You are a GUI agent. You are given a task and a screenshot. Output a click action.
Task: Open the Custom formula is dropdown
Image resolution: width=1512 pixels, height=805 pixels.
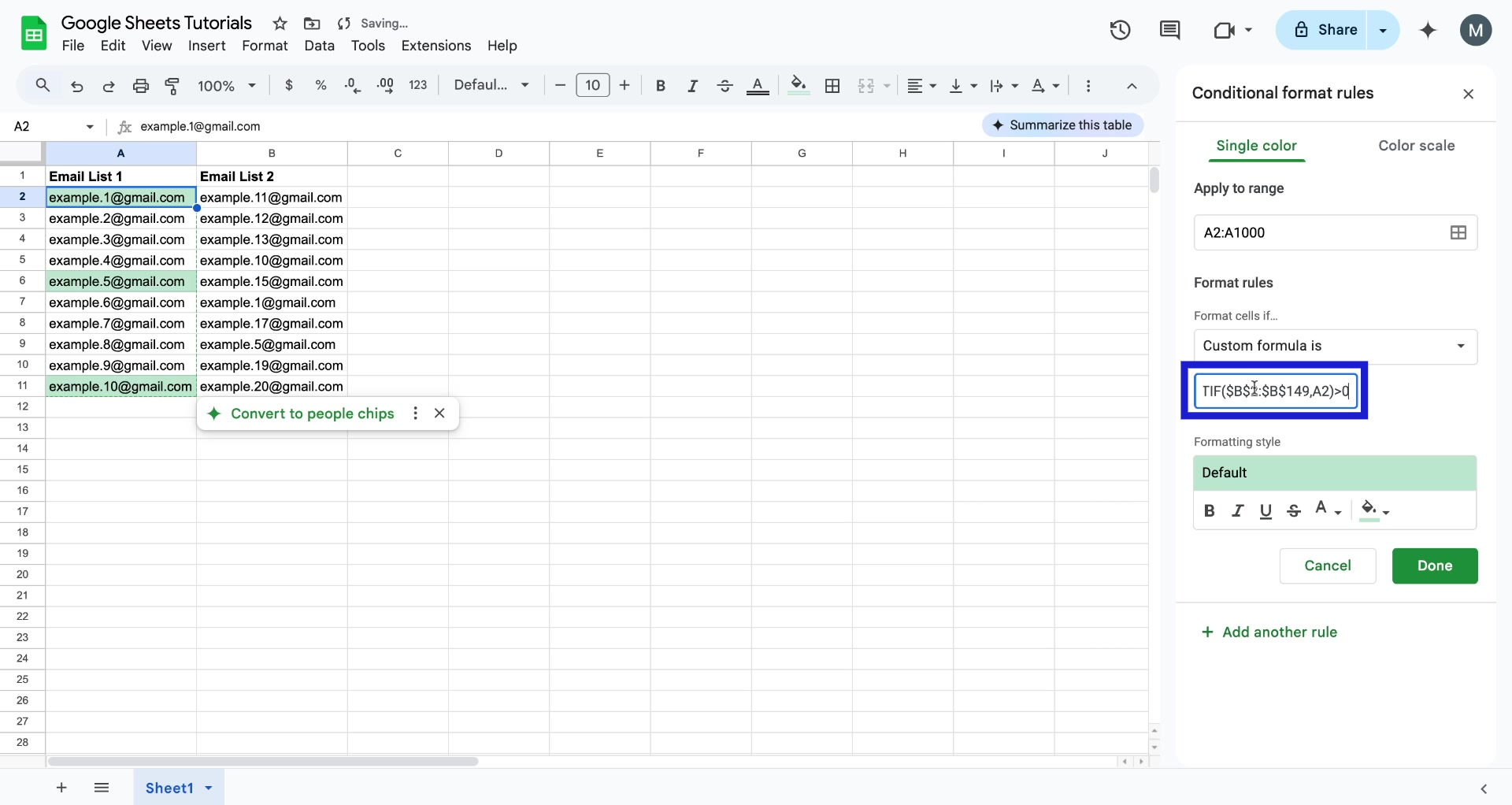click(1335, 346)
